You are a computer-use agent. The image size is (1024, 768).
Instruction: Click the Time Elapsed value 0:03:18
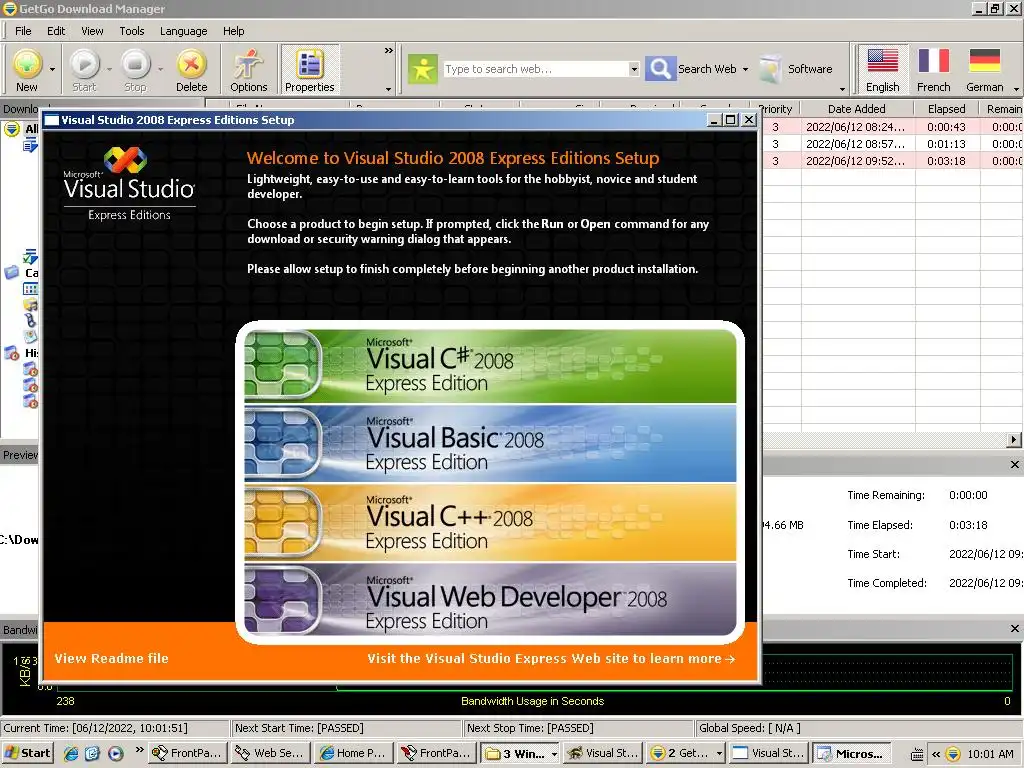(x=968, y=525)
